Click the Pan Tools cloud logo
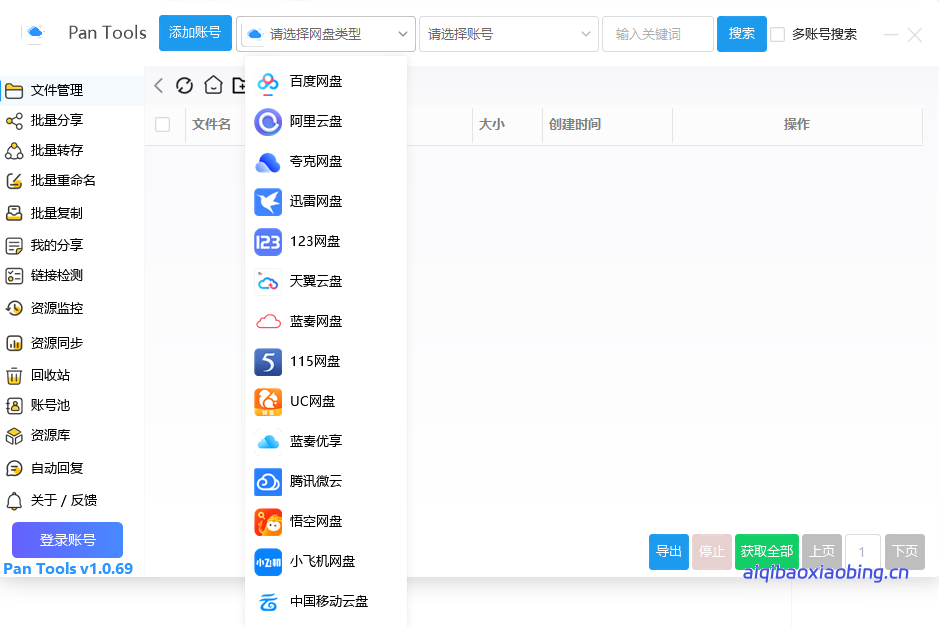The image size is (939, 627). point(35,33)
